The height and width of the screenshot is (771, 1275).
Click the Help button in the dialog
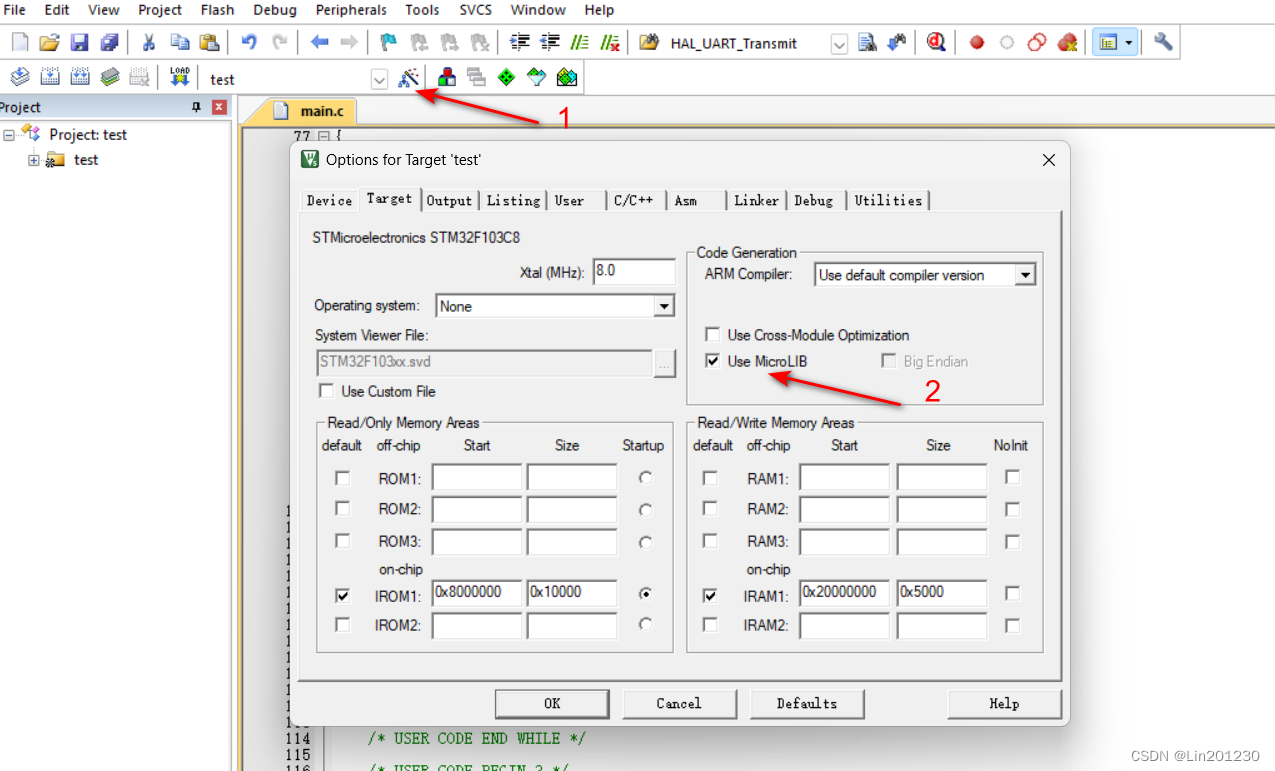point(1004,703)
